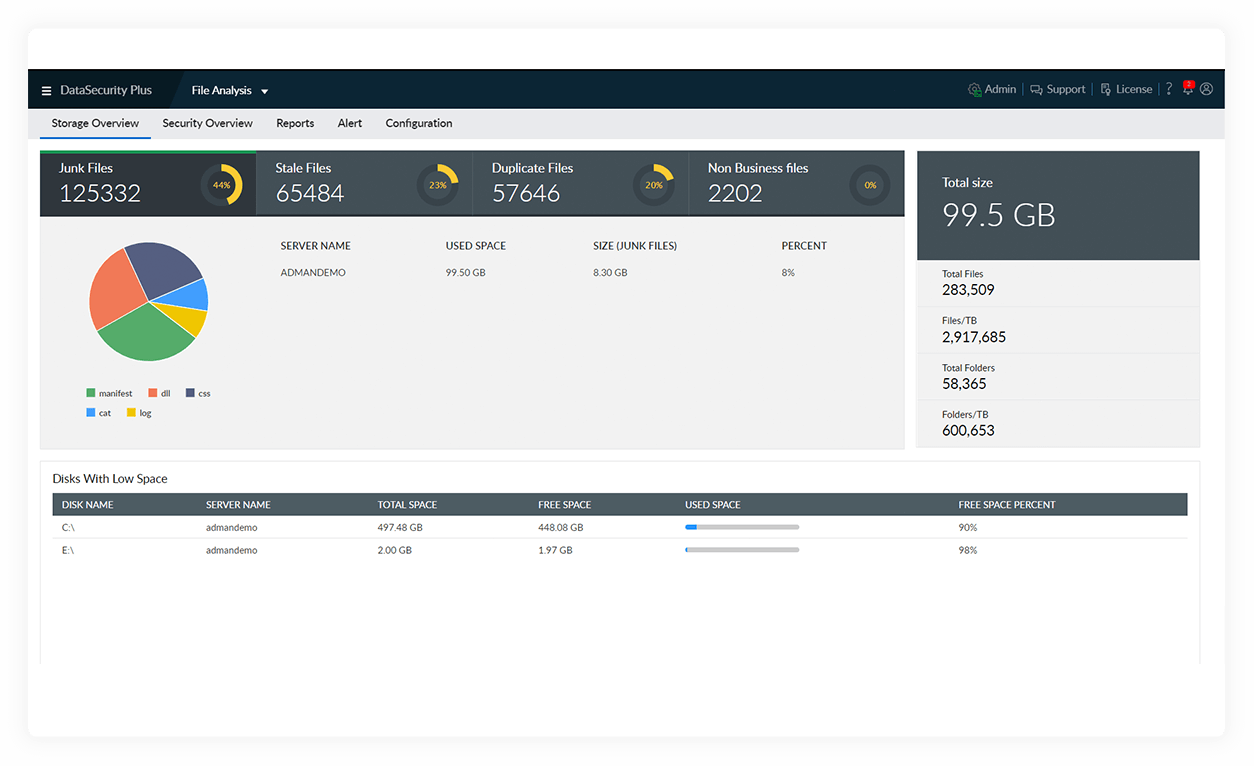Image resolution: width=1254 pixels, height=766 pixels.
Task: Open the help question mark icon
Action: pyautogui.click(x=1168, y=89)
